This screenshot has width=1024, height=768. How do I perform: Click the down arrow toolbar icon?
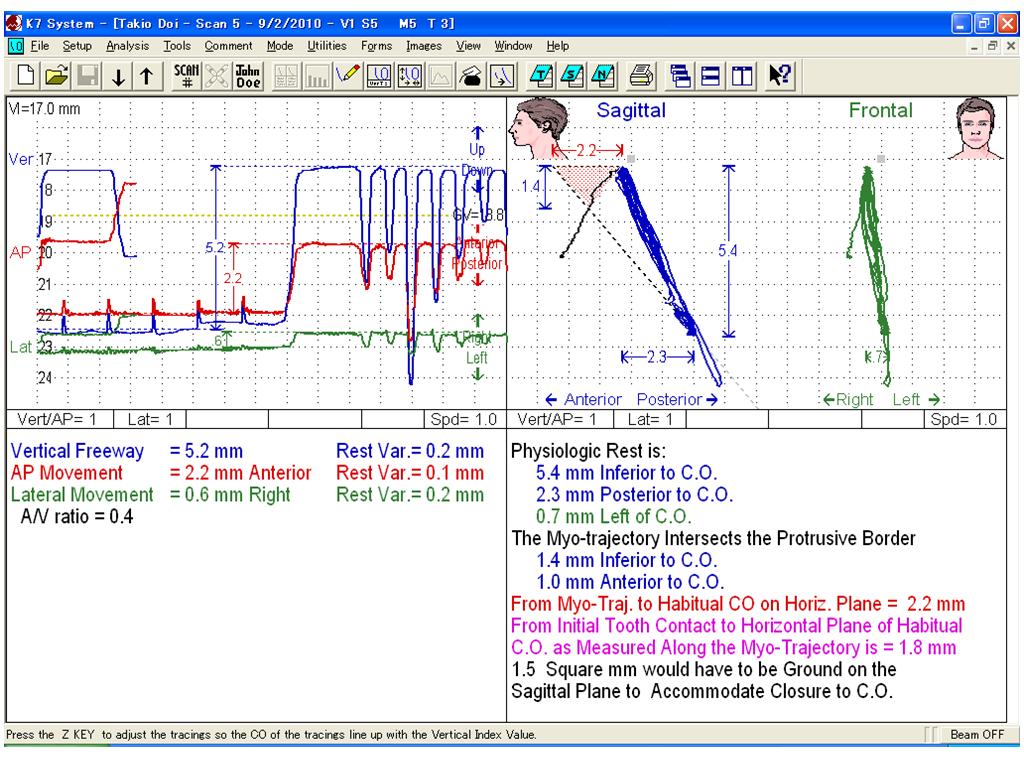pyautogui.click(x=118, y=76)
